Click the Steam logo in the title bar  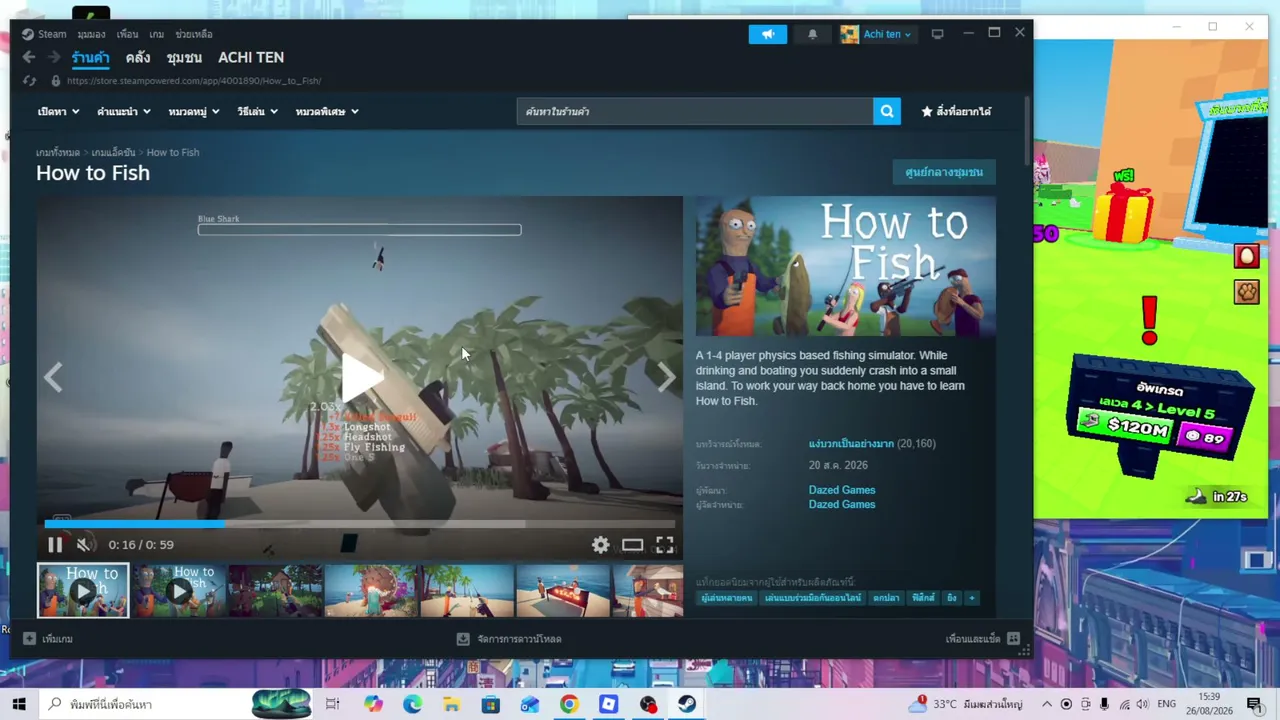[28, 34]
